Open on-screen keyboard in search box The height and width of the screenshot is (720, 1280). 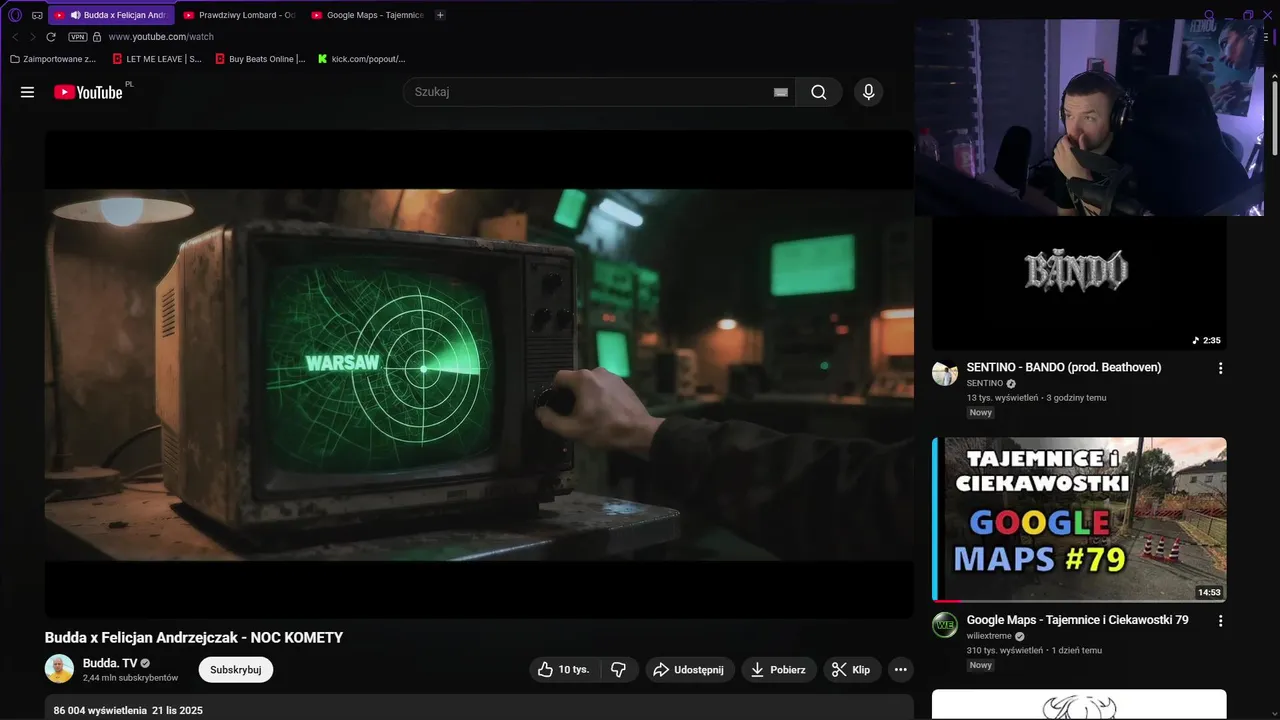pyautogui.click(x=781, y=92)
